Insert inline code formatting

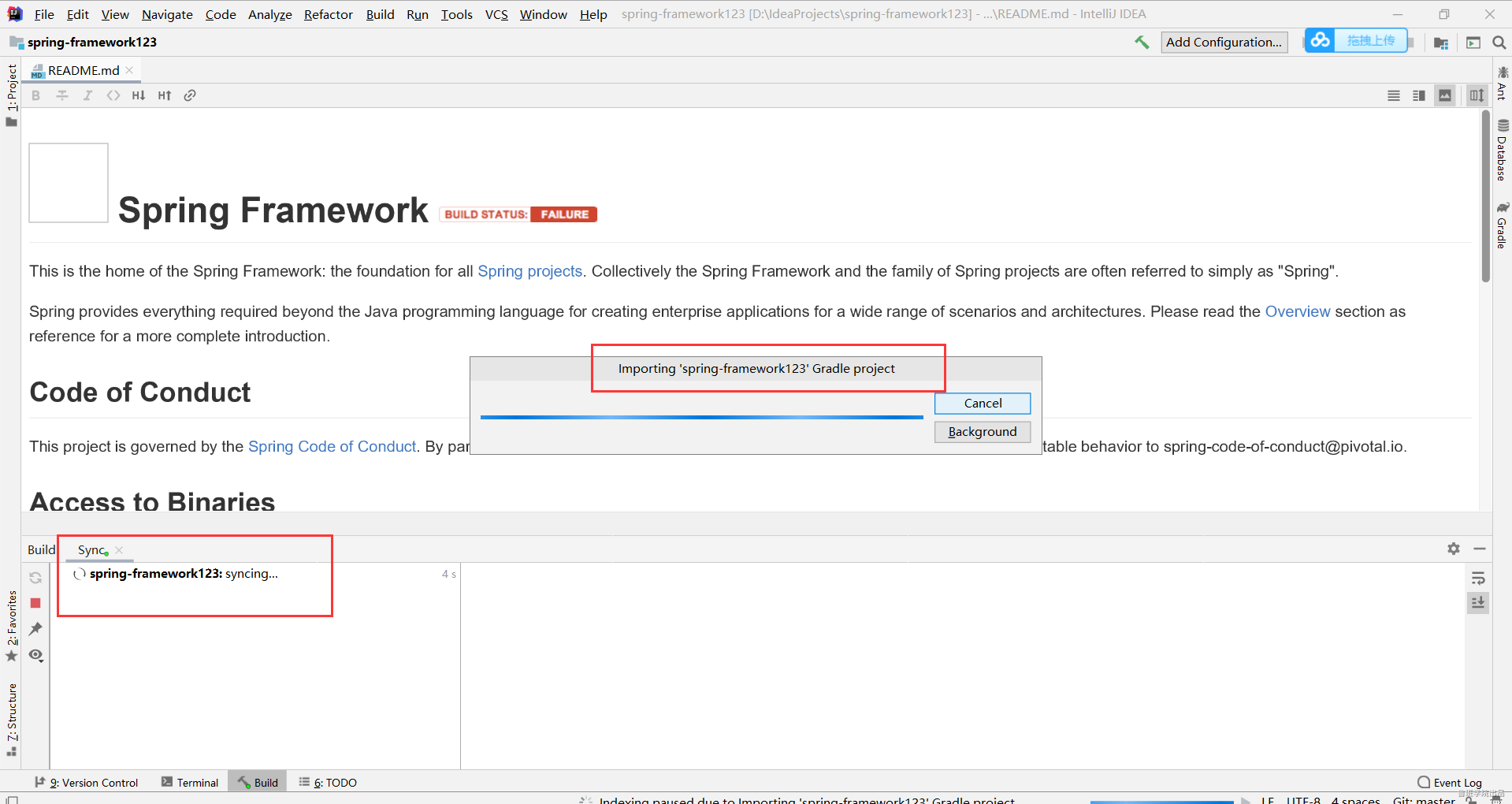pyautogui.click(x=113, y=95)
